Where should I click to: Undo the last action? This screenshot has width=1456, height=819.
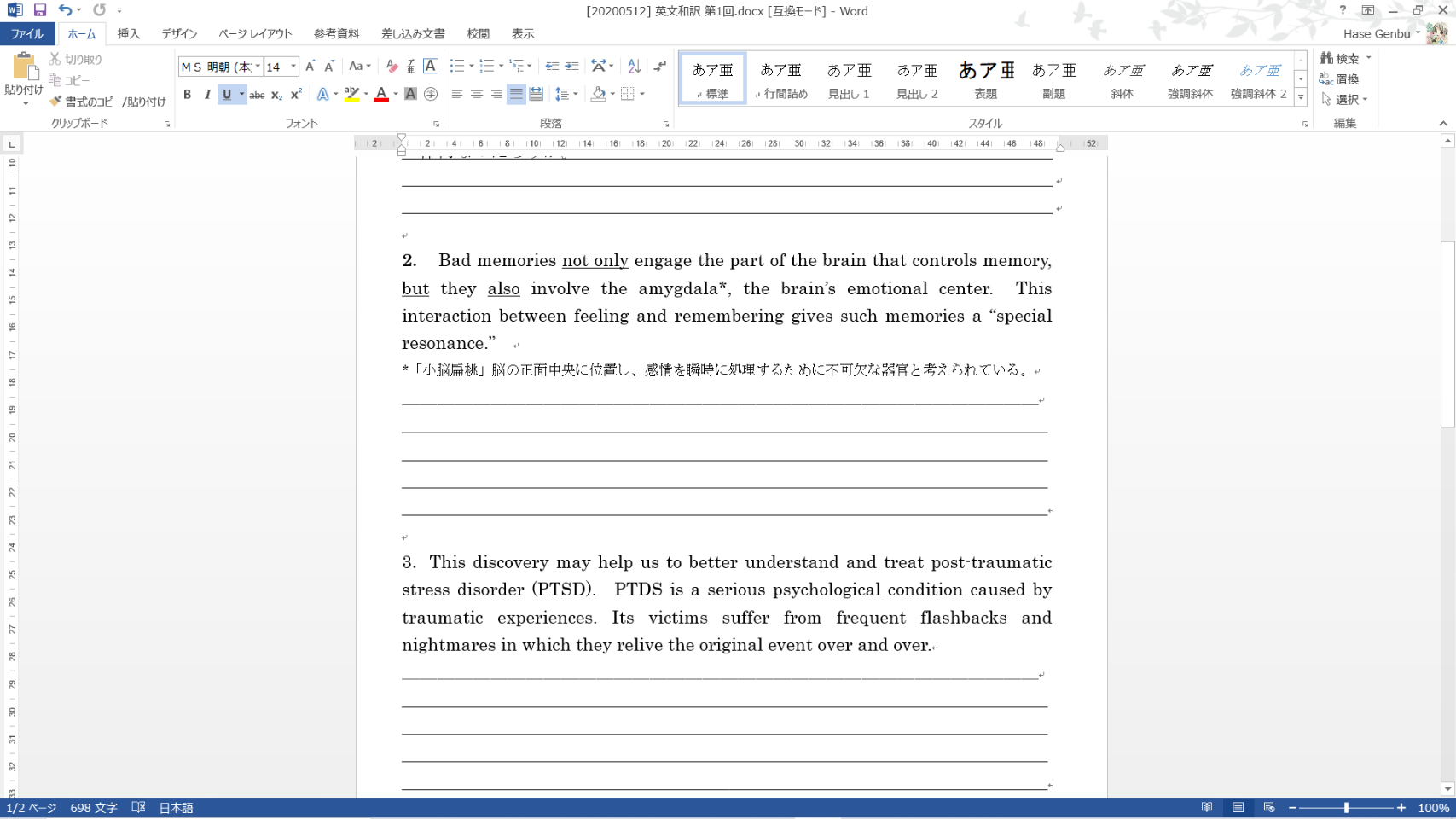click(65, 10)
